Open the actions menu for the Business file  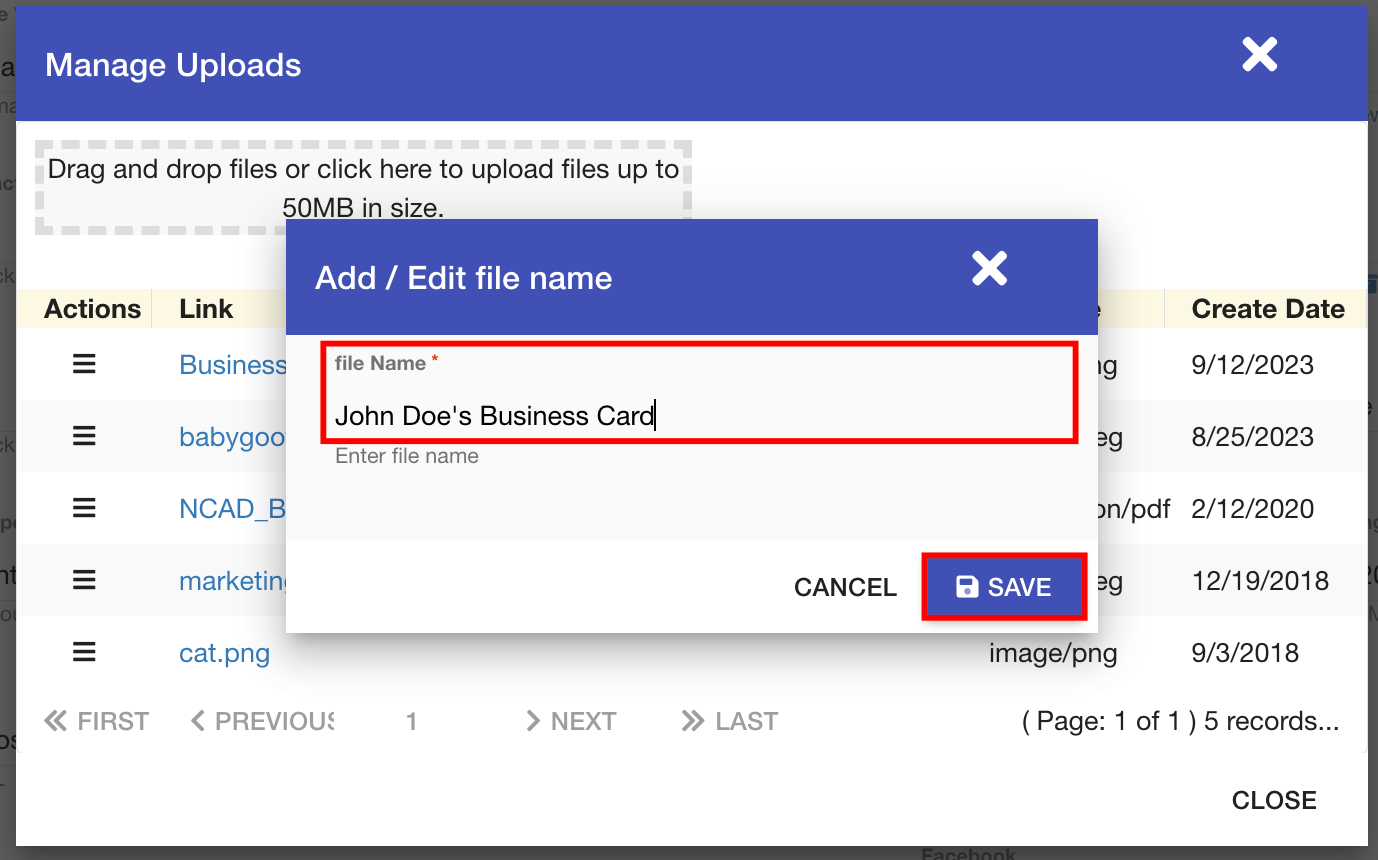pyautogui.click(x=84, y=364)
